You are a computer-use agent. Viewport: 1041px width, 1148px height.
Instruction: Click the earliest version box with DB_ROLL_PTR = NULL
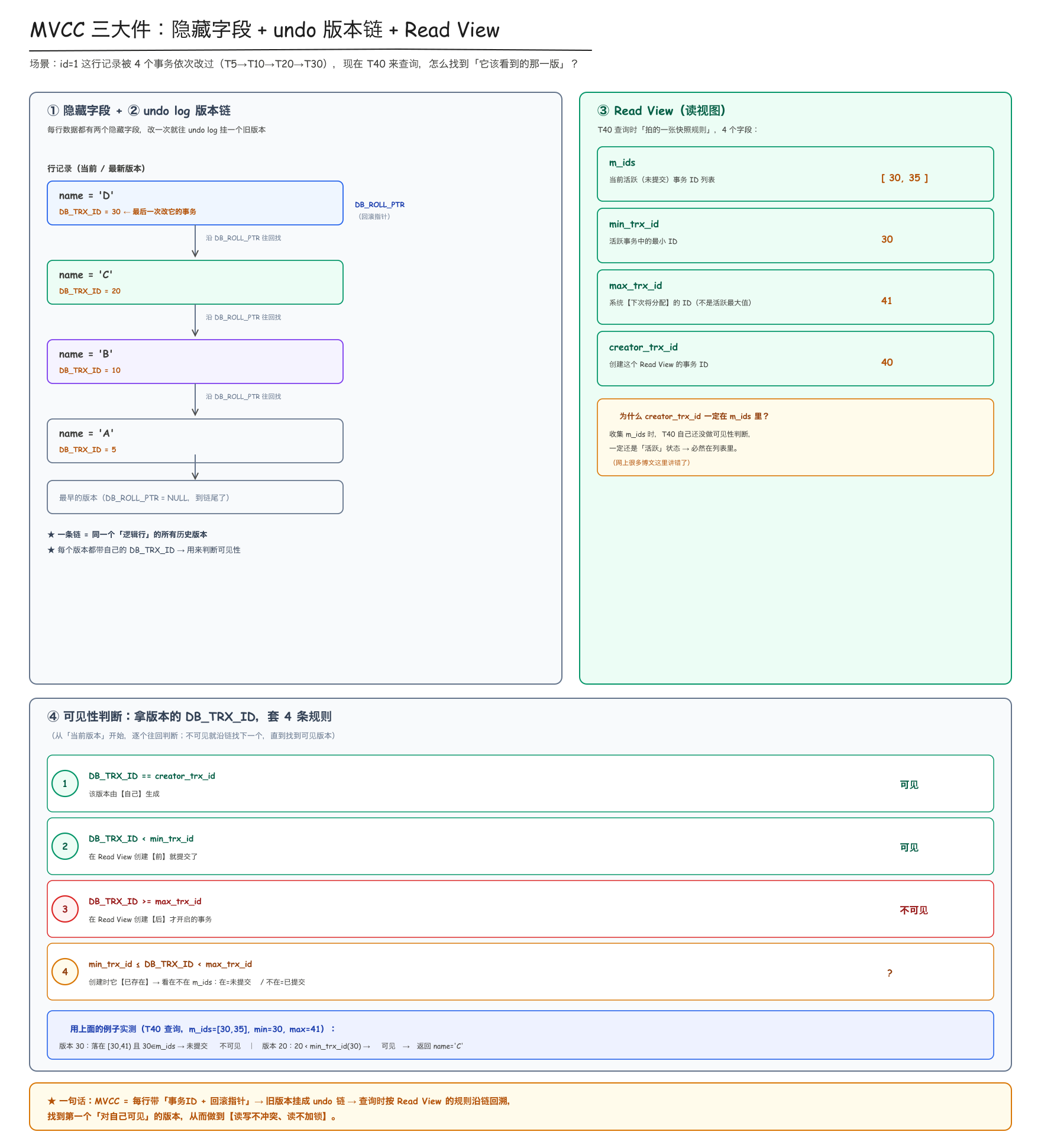[195, 497]
